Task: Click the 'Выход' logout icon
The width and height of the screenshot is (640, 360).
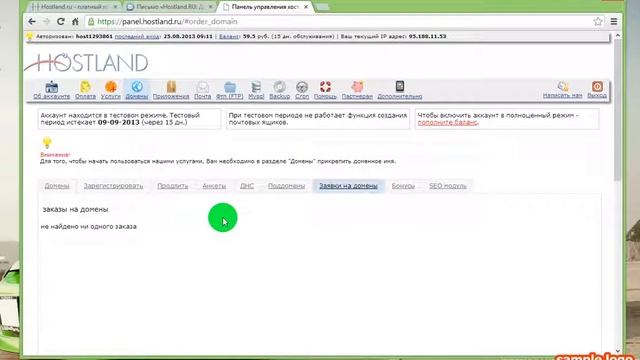Action: 597,90
